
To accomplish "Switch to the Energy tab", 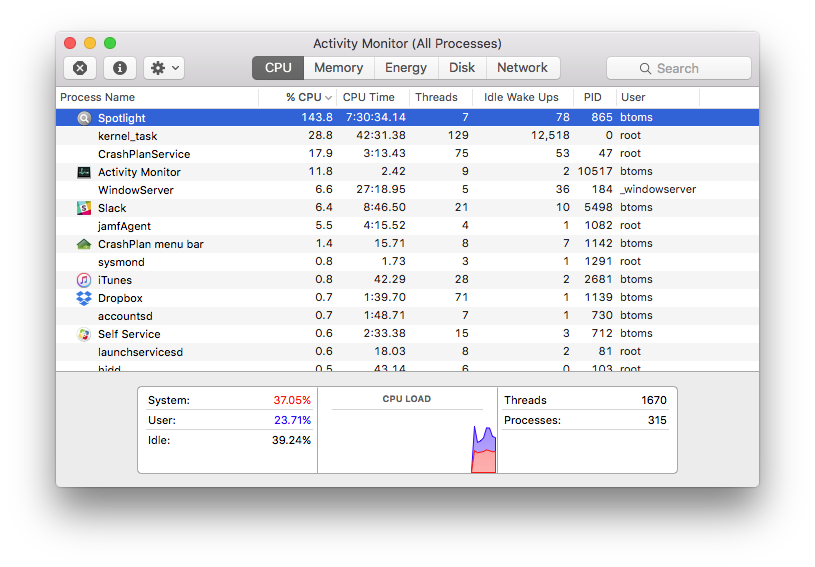I will (x=406, y=68).
